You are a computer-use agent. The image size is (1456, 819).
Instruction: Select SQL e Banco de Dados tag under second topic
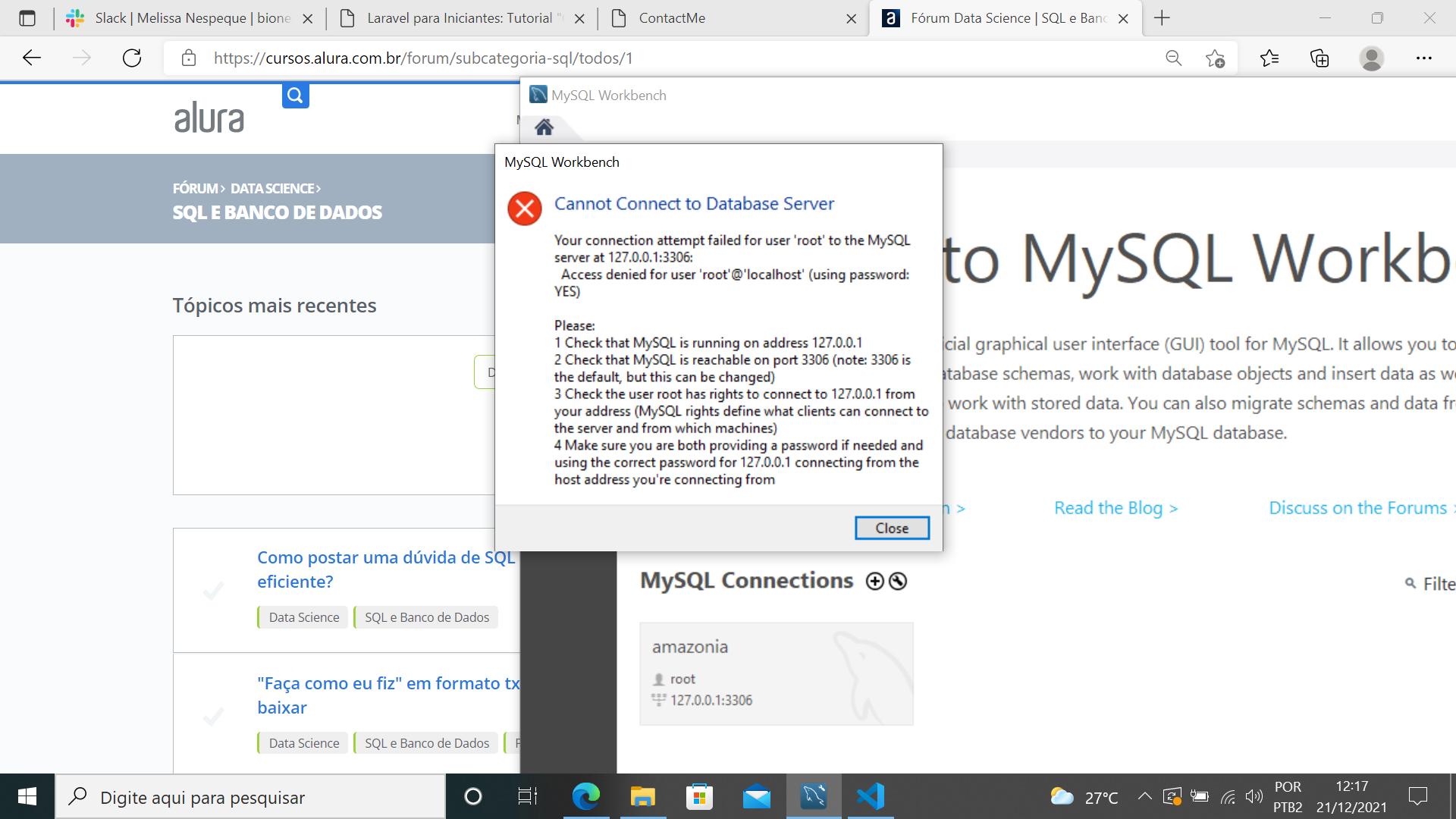tap(426, 743)
